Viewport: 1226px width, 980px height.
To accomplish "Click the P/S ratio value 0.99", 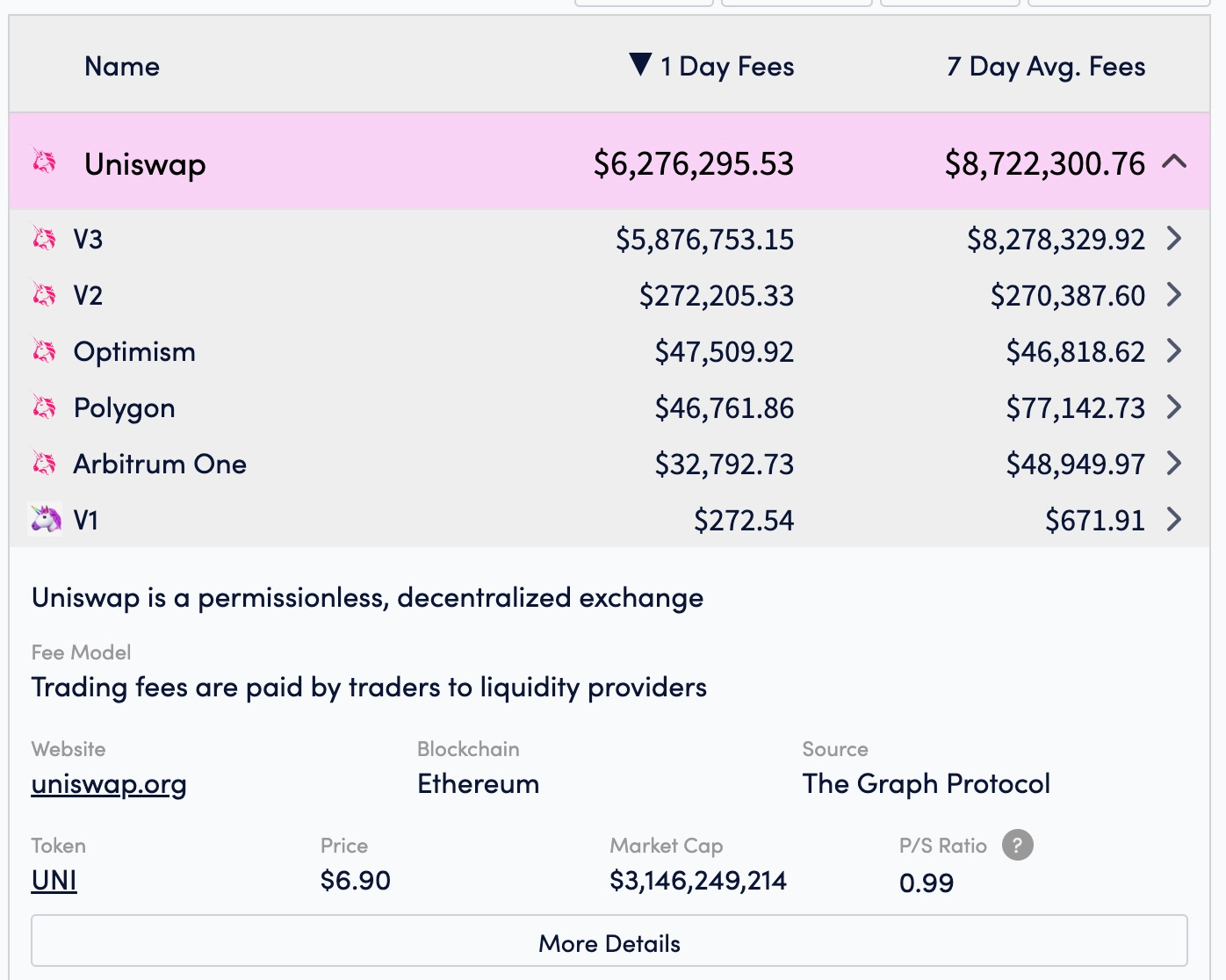I will [927, 883].
